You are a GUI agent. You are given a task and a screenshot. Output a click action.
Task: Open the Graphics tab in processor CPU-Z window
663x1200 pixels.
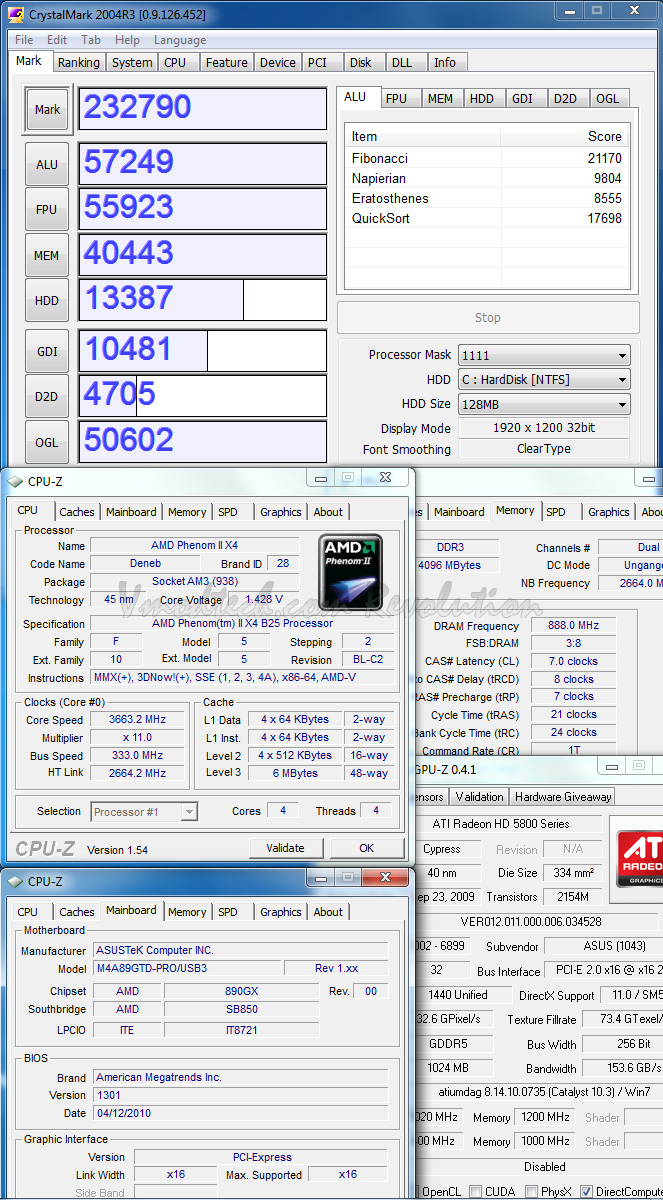pyautogui.click(x=281, y=512)
